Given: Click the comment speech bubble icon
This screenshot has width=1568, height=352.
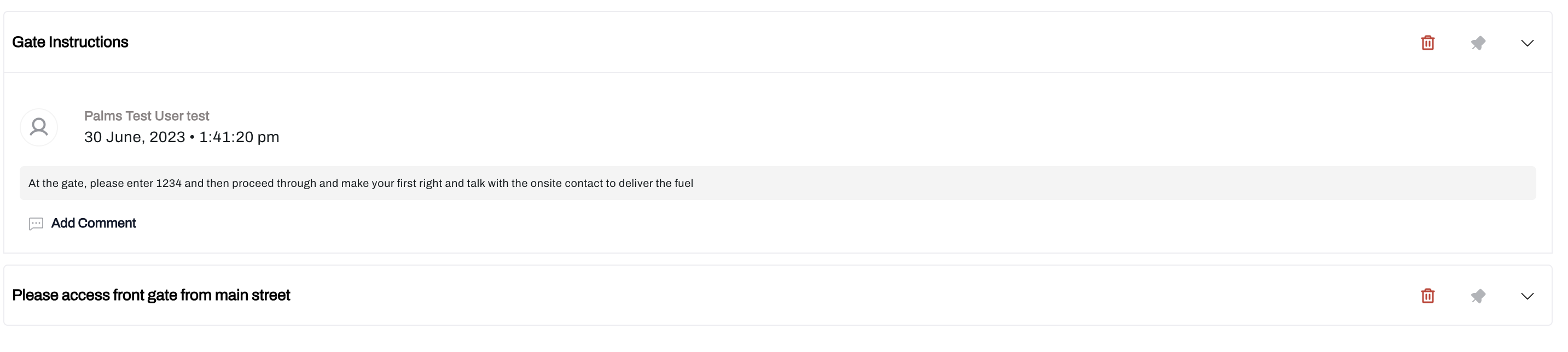Looking at the screenshot, I should tap(36, 224).
